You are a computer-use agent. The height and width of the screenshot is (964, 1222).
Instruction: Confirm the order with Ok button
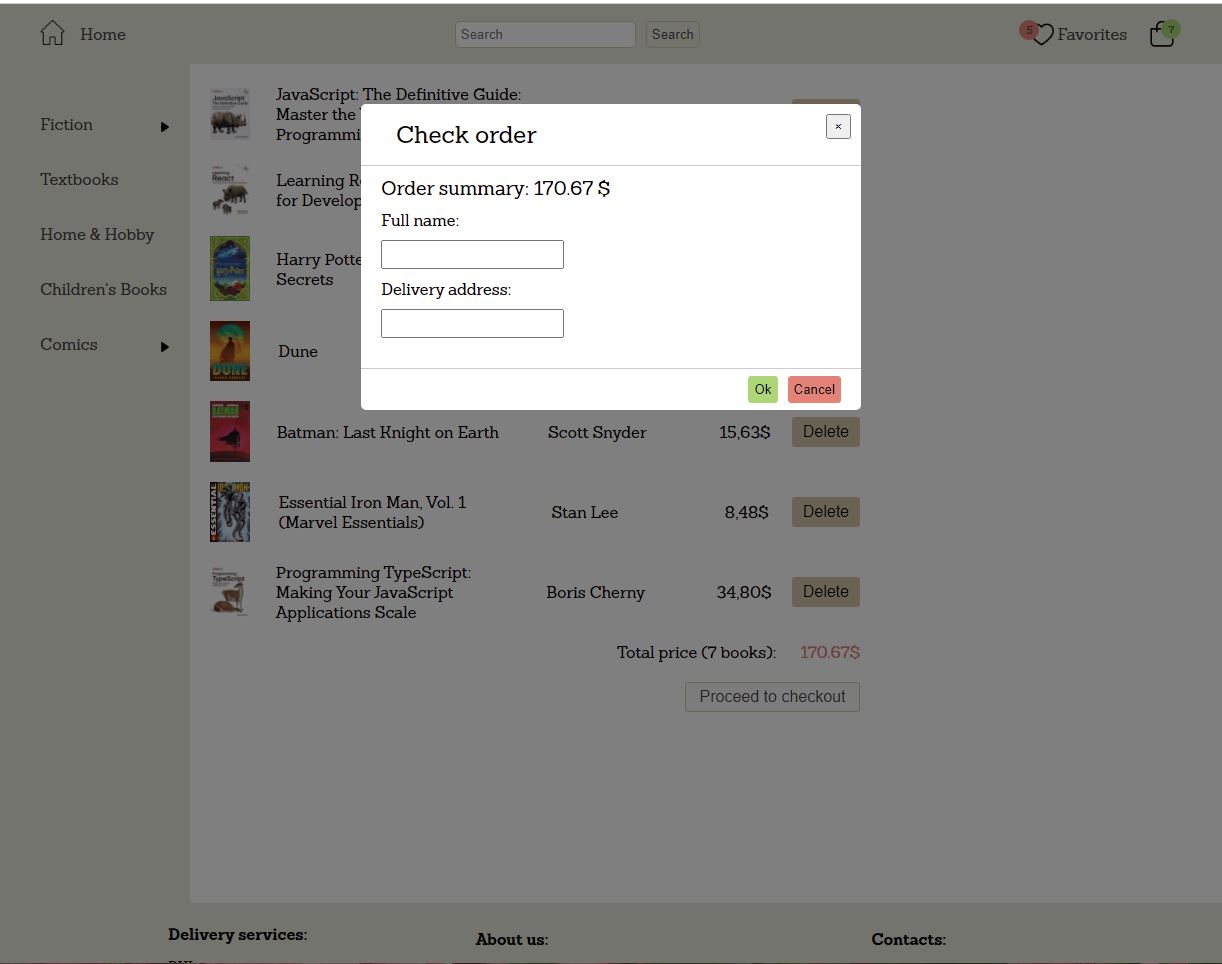(x=762, y=390)
